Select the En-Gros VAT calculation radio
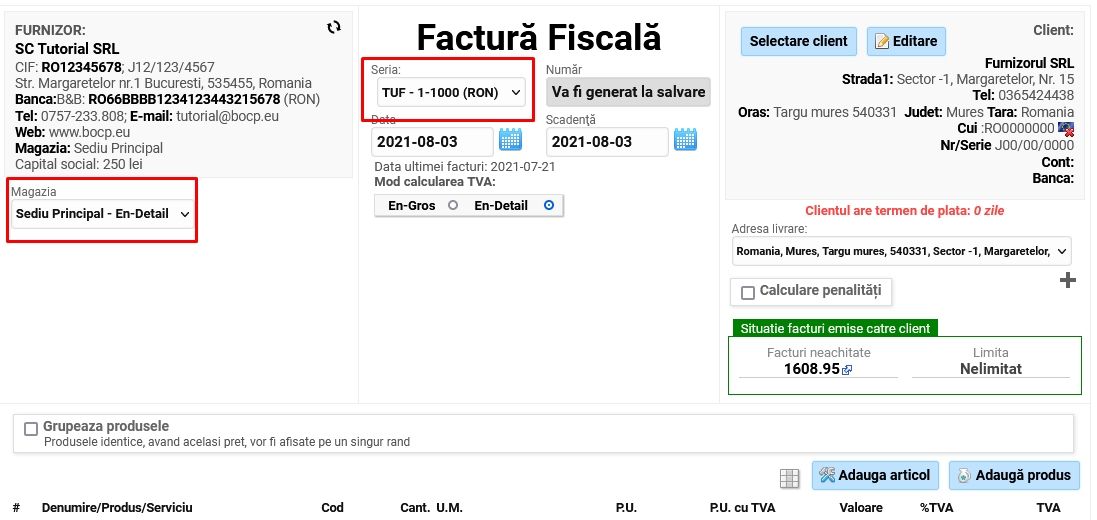Image resolution: width=1097 pixels, height=520 pixels. coord(453,206)
